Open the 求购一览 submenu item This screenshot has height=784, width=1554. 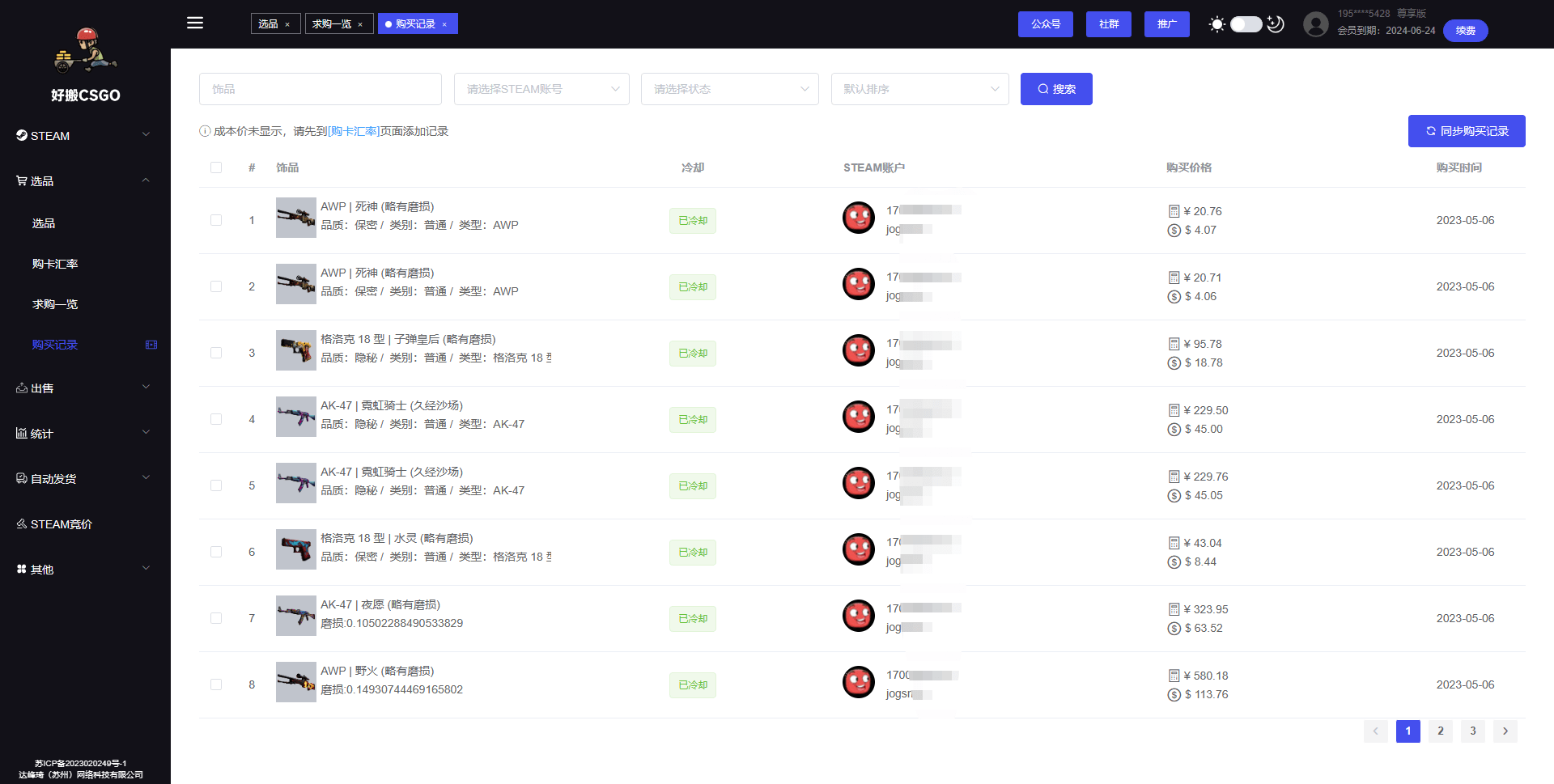[x=85, y=304]
